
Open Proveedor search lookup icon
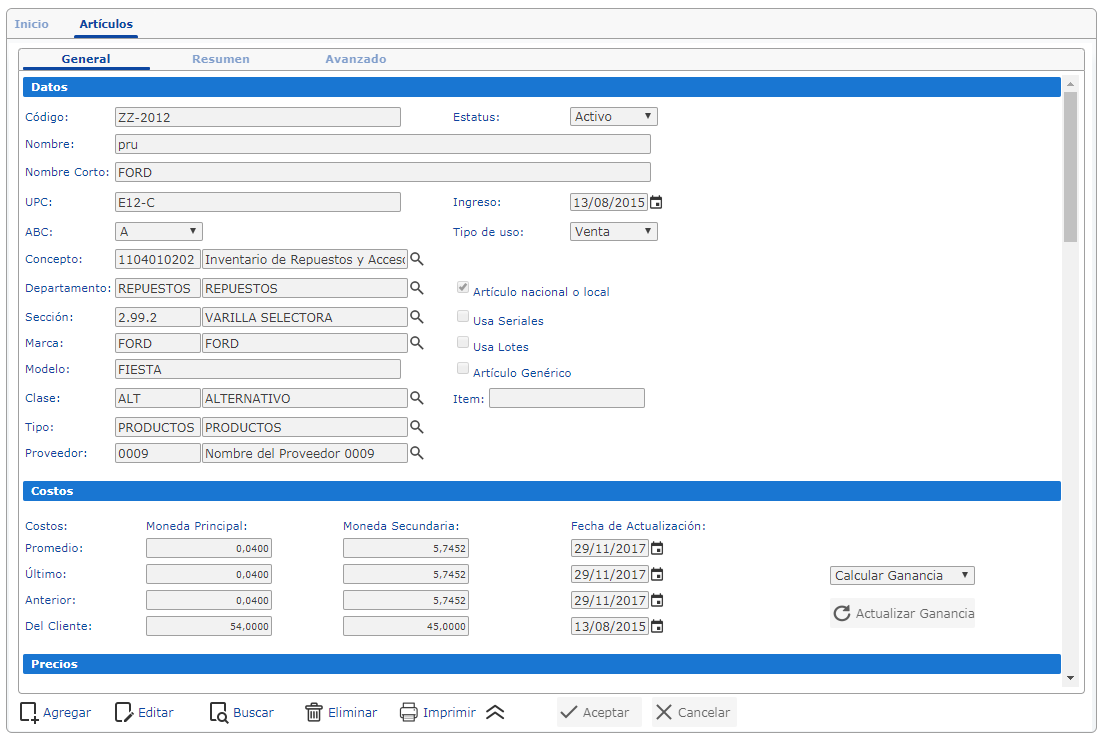[x=417, y=453]
